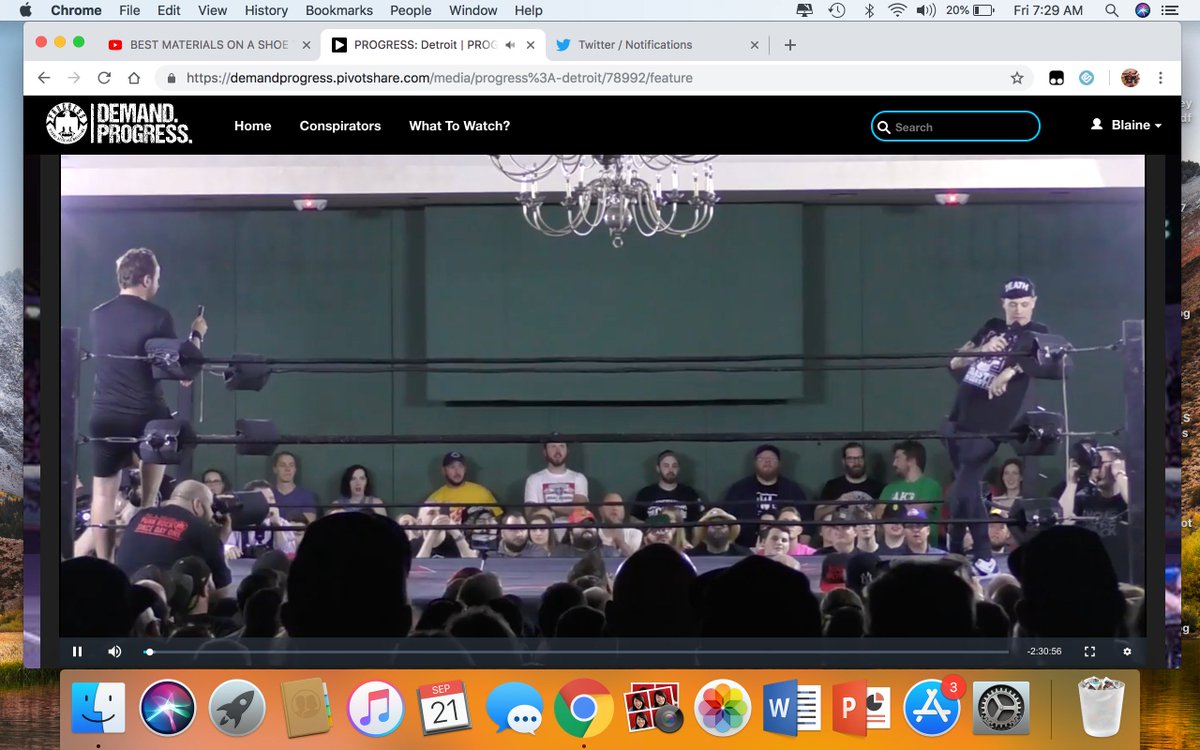
Task: Open Chrome home page button
Action: coord(134,78)
